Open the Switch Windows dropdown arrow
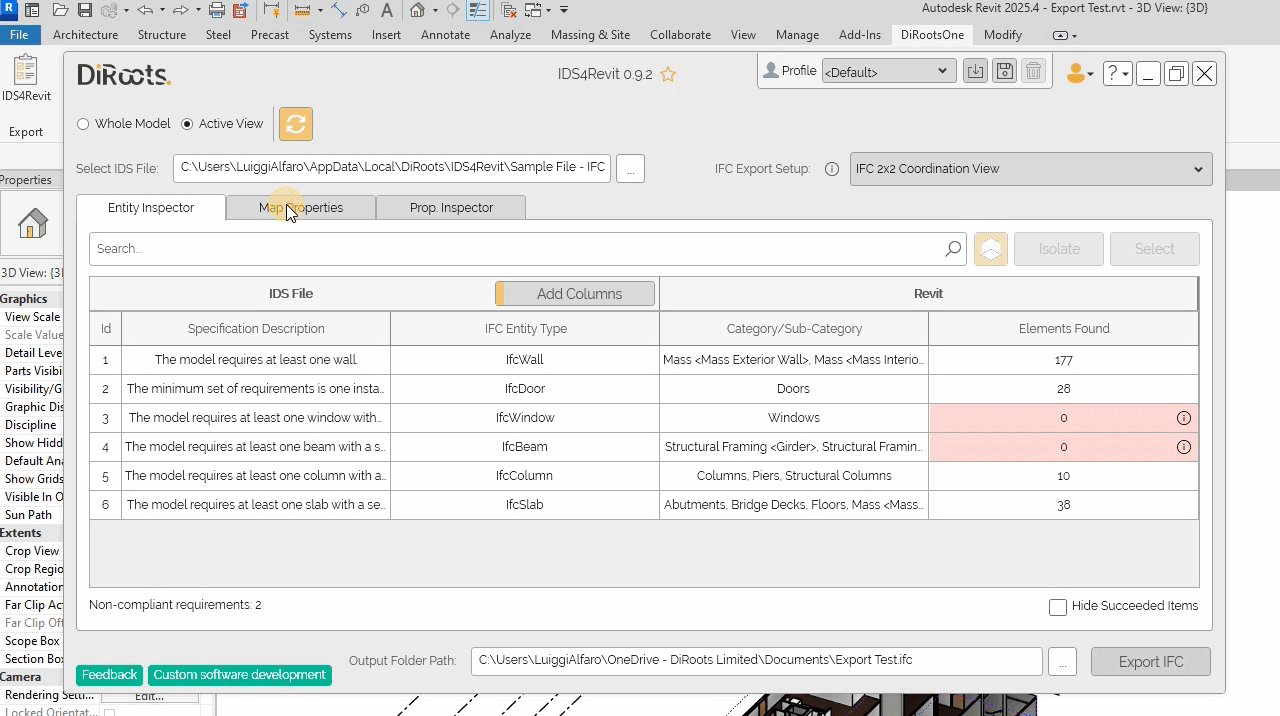The image size is (1280, 716). click(549, 10)
